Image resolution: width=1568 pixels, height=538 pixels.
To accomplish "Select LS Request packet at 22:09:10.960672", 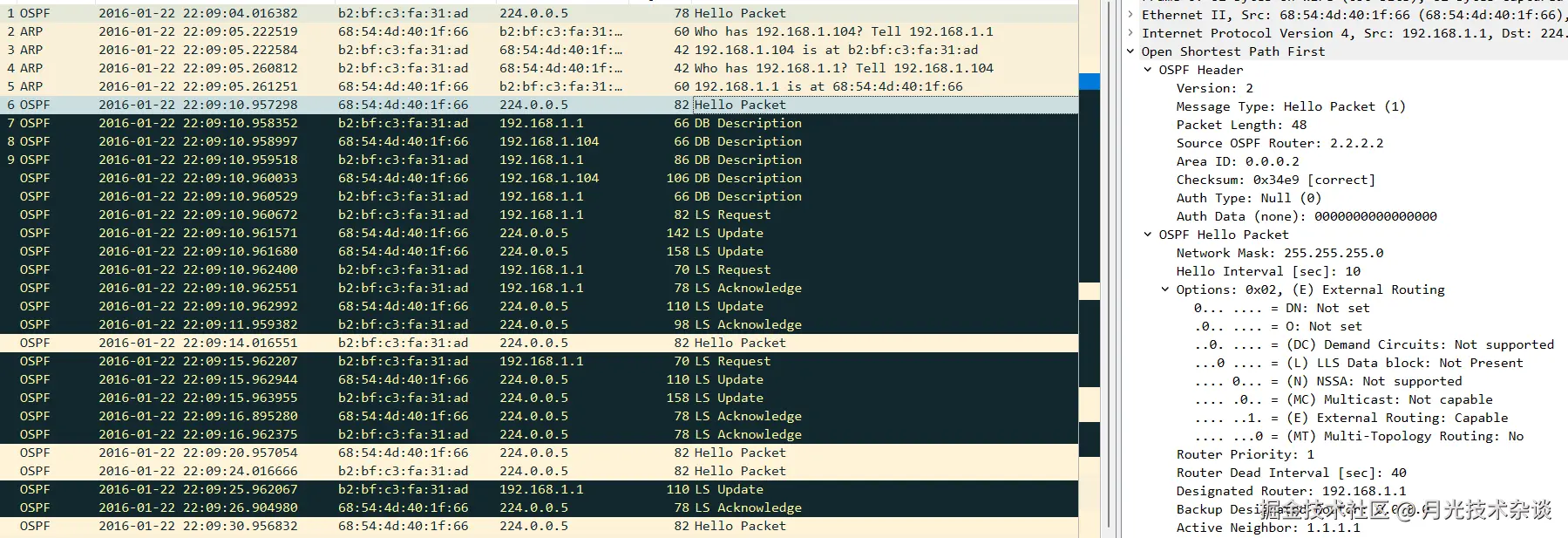I will click(x=539, y=215).
